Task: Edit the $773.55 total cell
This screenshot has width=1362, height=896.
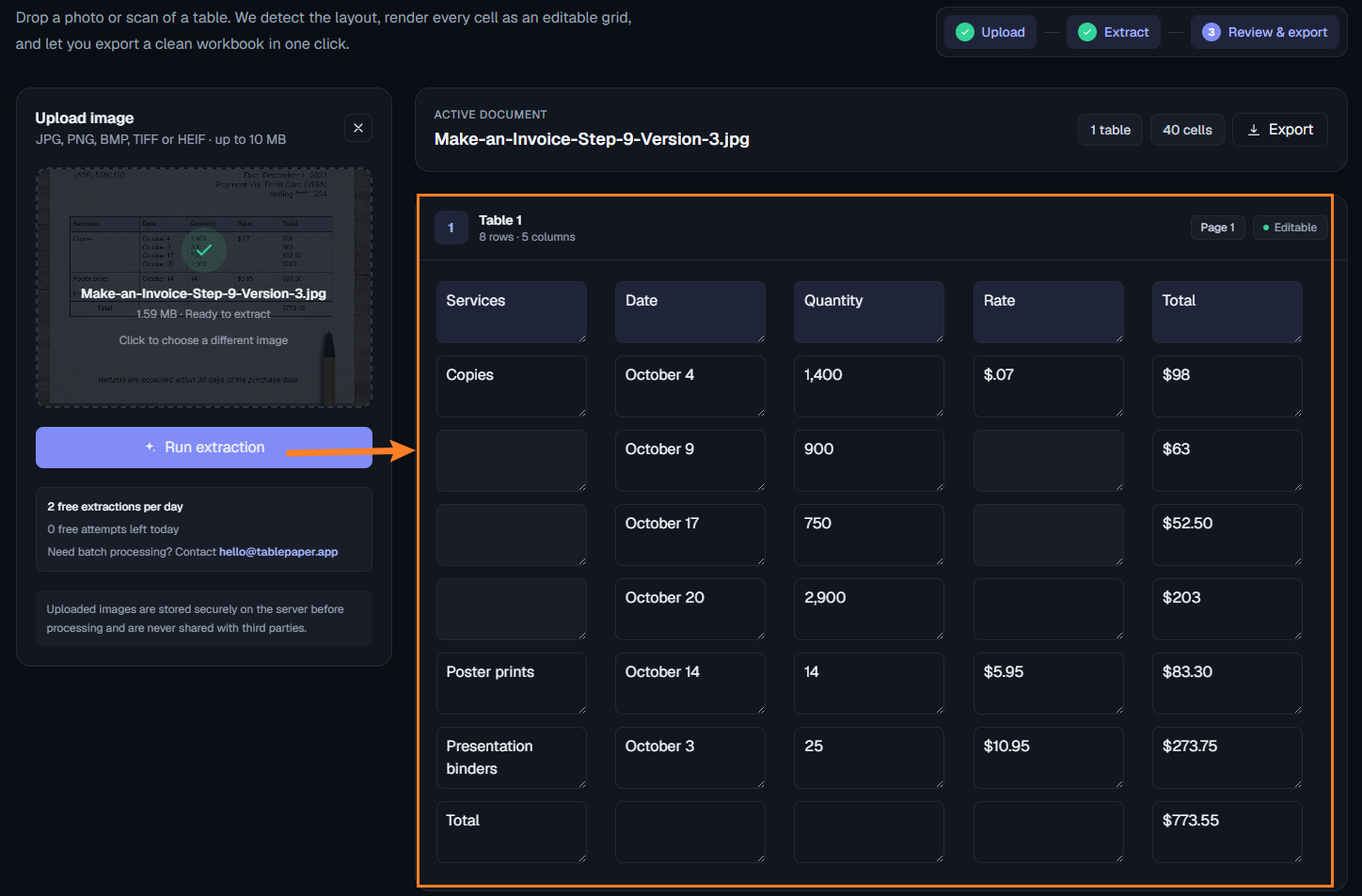Action: point(1227,832)
